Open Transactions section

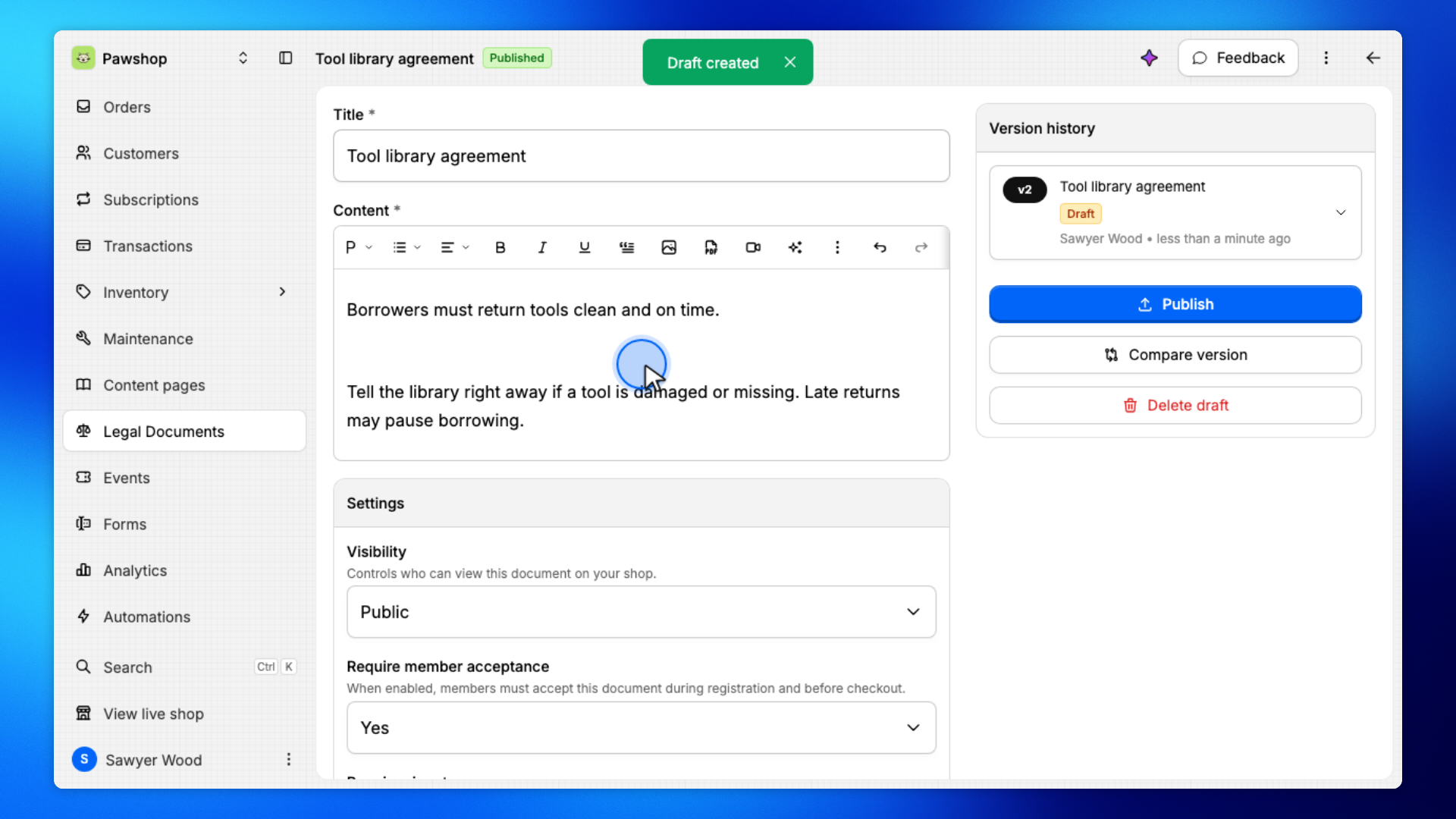pyautogui.click(x=184, y=246)
